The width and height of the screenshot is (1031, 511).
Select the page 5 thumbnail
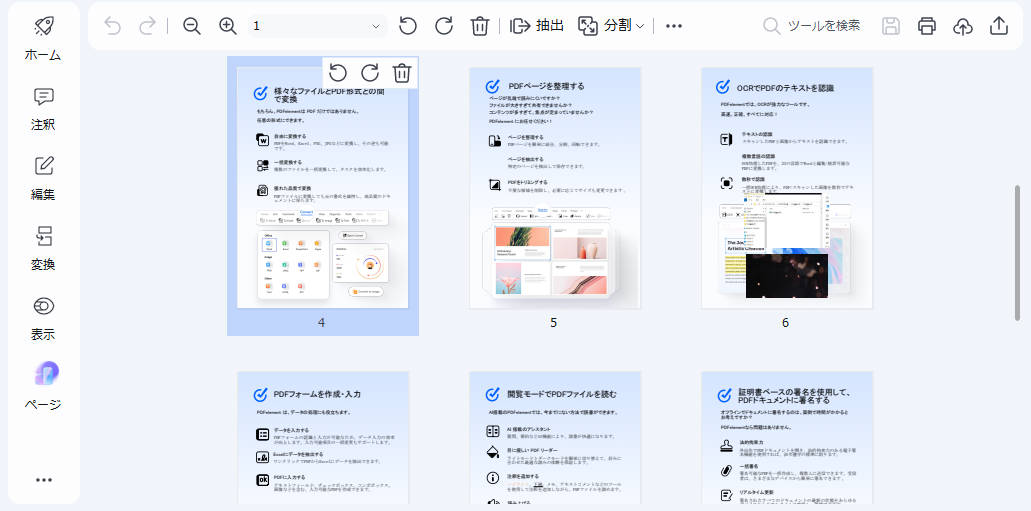(555, 187)
